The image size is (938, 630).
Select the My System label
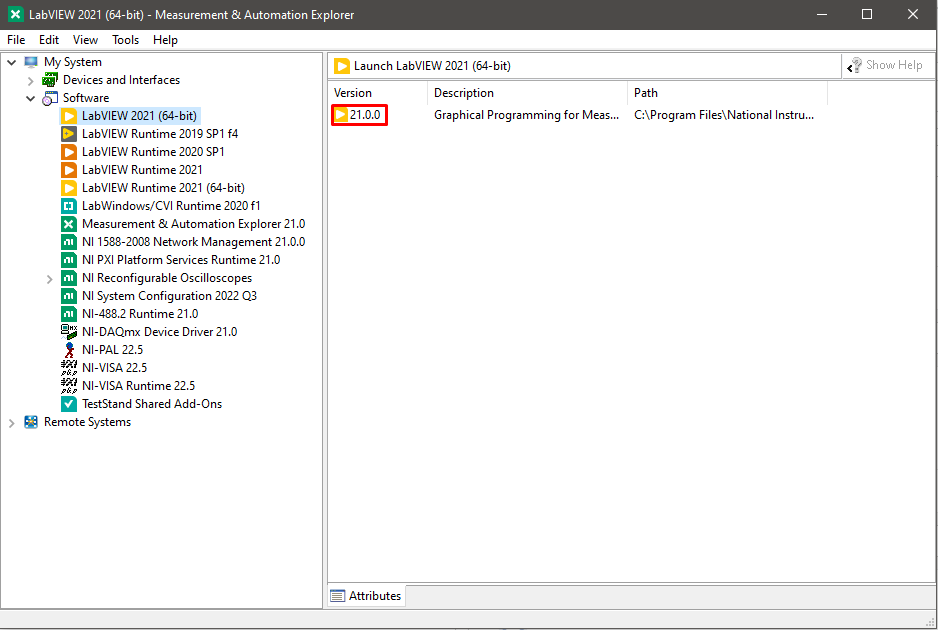coord(72,62)
